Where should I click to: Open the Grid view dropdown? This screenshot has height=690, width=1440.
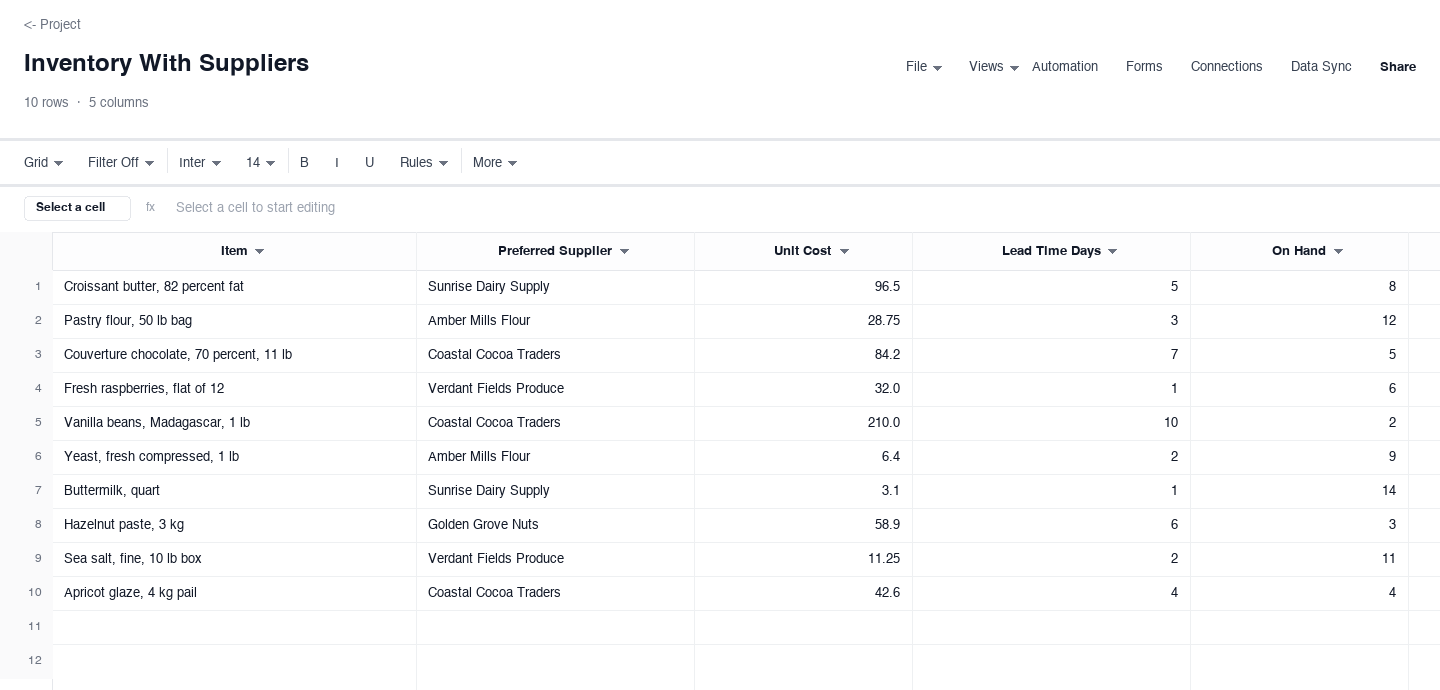(44, 162)
